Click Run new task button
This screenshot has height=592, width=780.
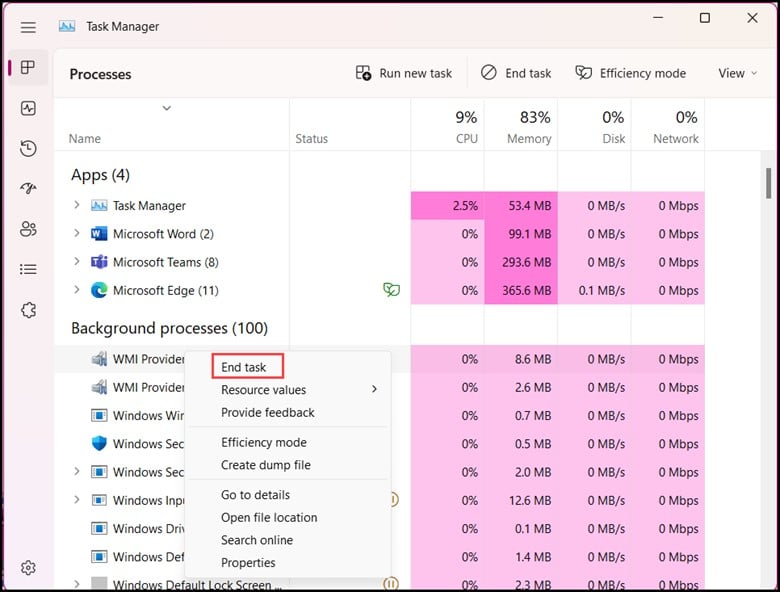pyautogui.click(x=404, y=73)
